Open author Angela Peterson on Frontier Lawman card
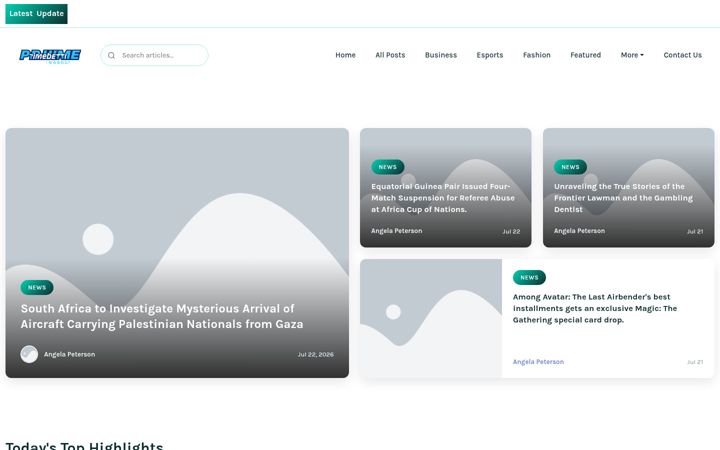 [x=579, y=231]
